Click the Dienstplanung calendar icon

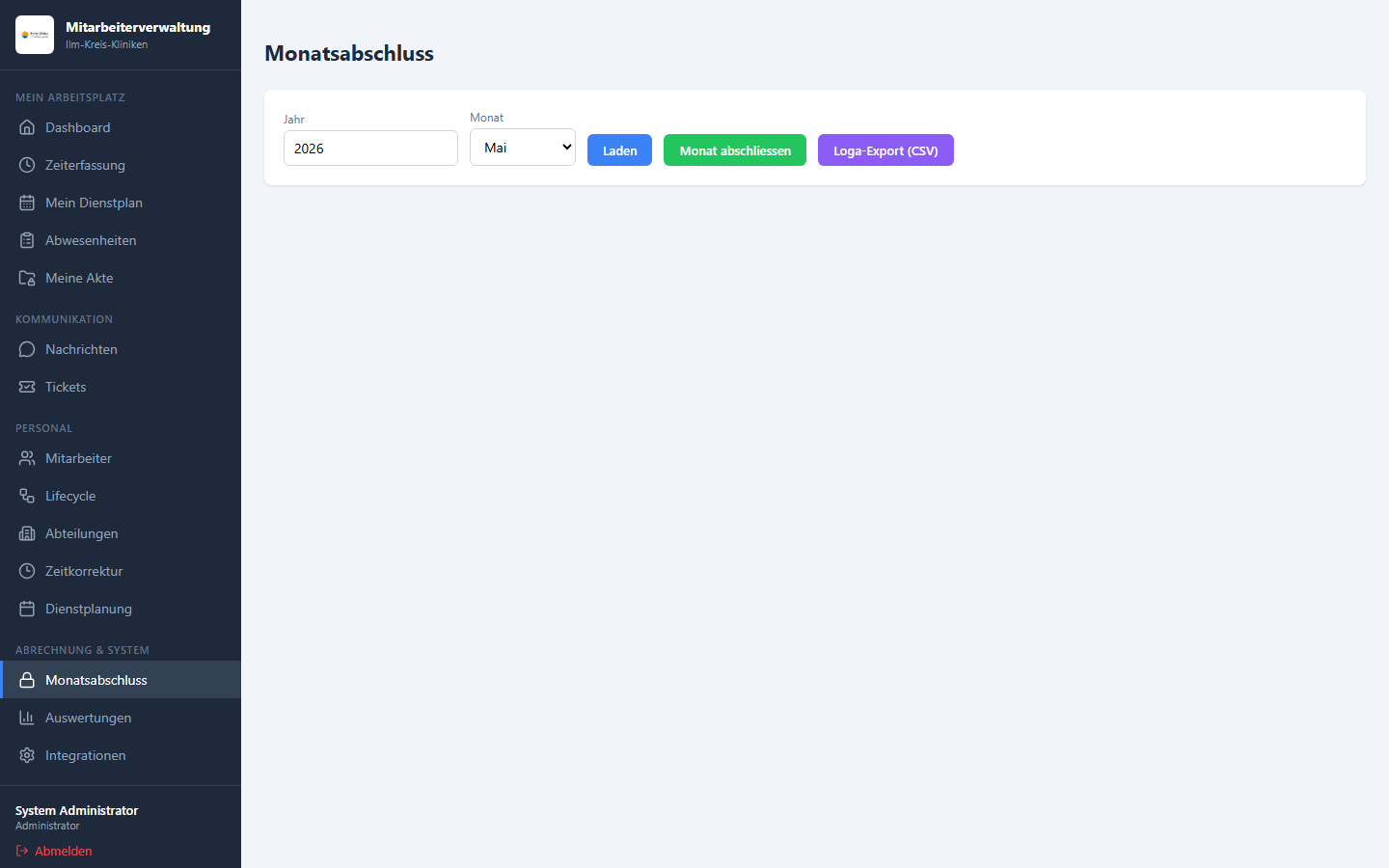point(27,609)
